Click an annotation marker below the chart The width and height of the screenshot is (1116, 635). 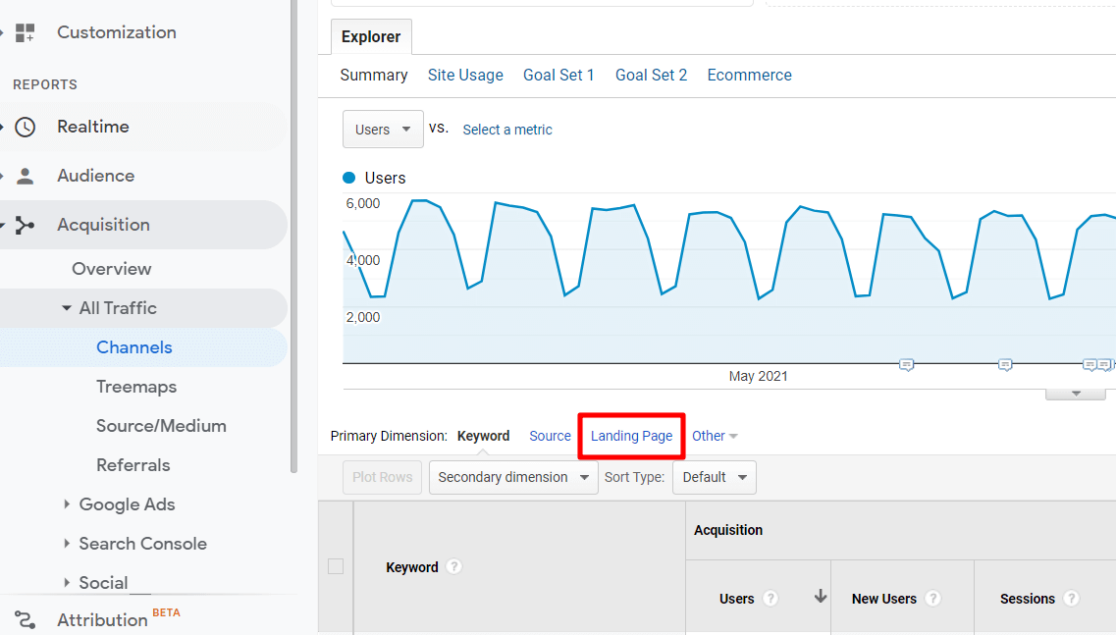point(906,365)
